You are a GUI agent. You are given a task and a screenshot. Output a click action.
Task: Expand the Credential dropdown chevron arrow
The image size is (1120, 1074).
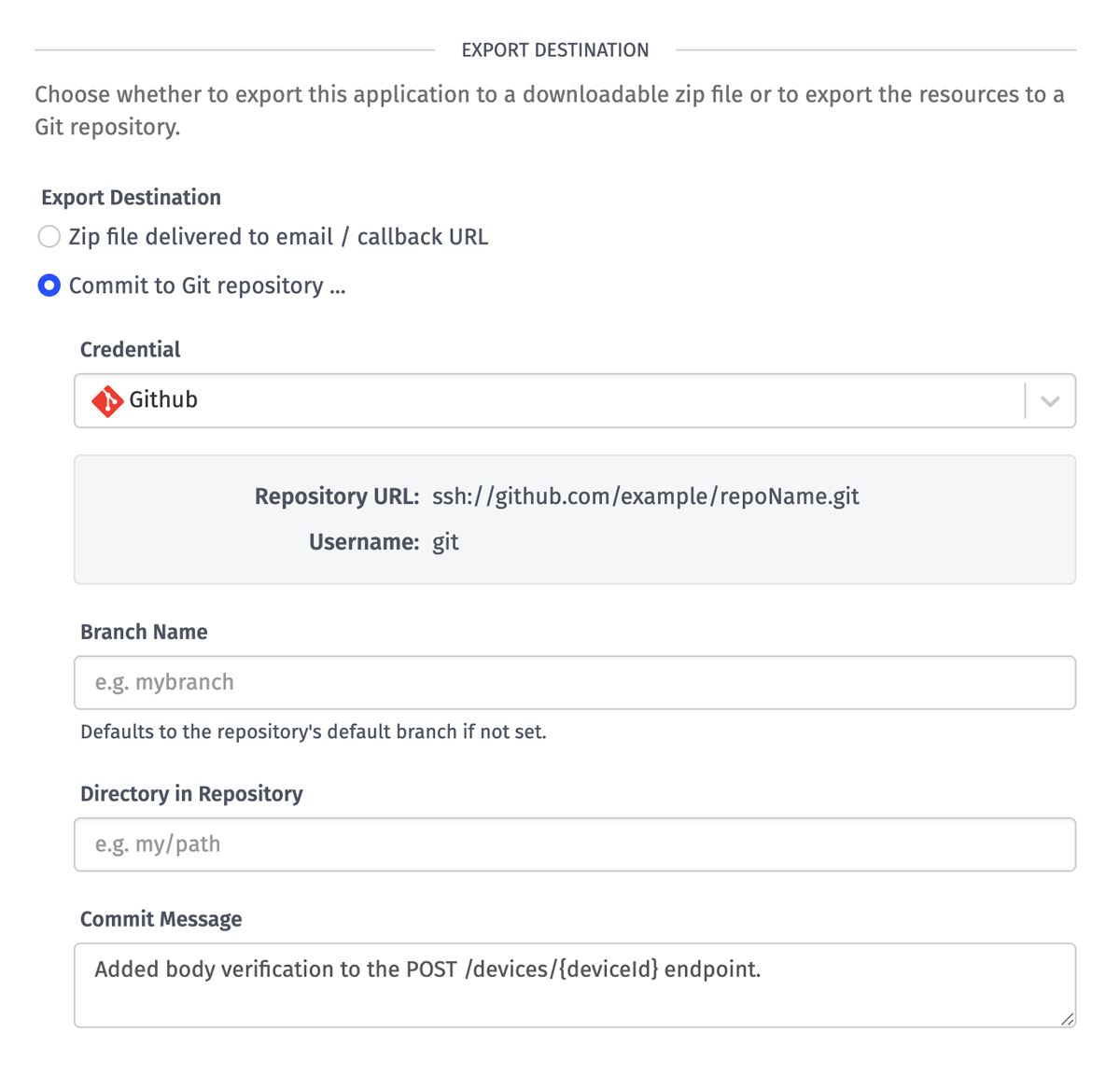click(x=1050, y=401)
